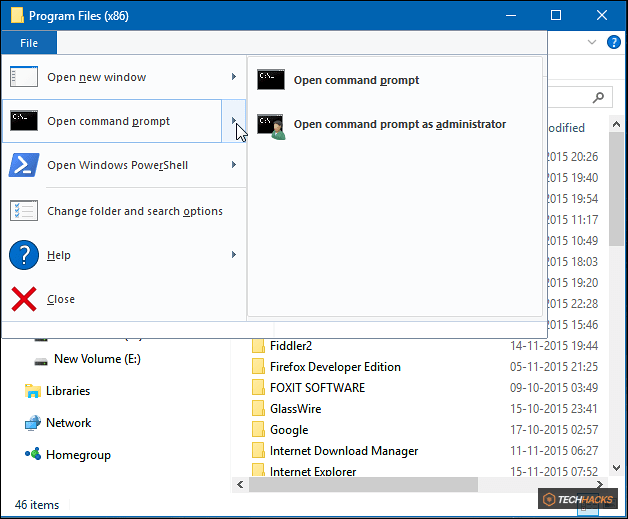Click the red X Close icon
The height and width of the screenshot is (519, 628).
coord(24,299)
